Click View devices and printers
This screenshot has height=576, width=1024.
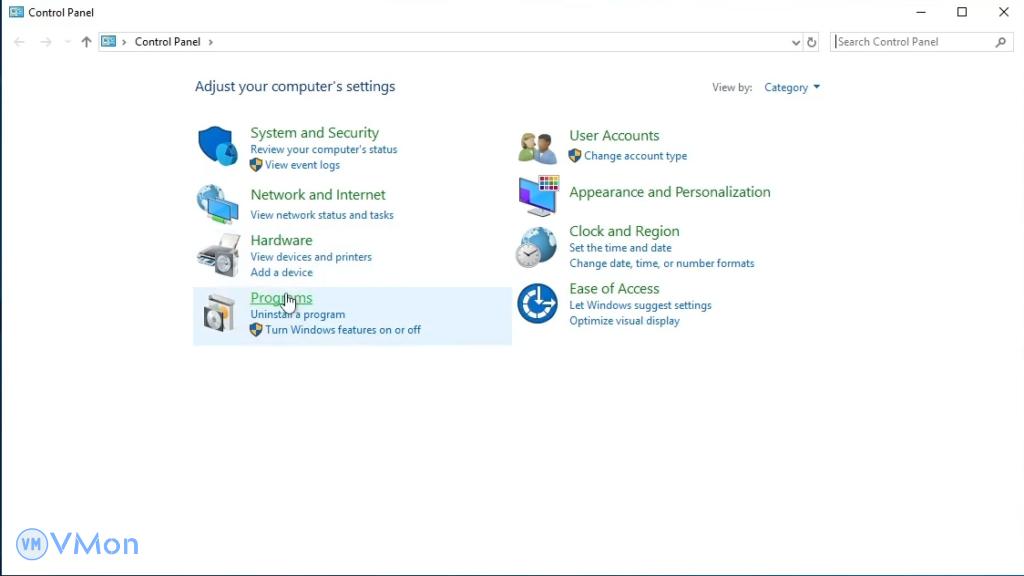click(310, 257)
